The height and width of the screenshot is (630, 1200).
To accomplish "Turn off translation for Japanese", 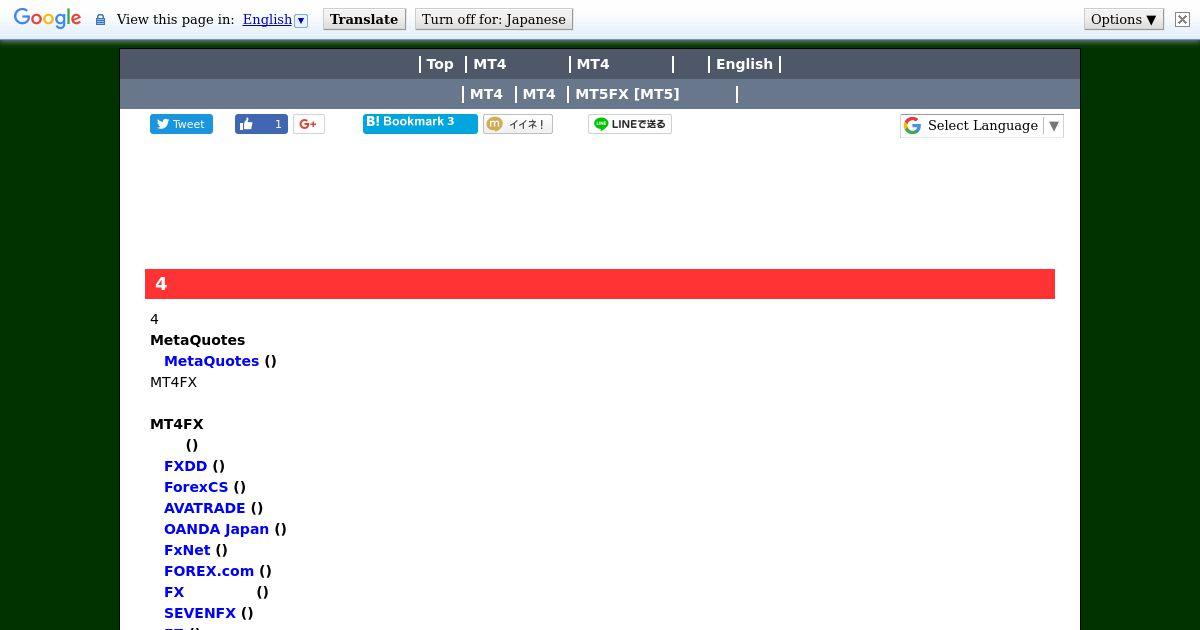I will coord(494,19).
